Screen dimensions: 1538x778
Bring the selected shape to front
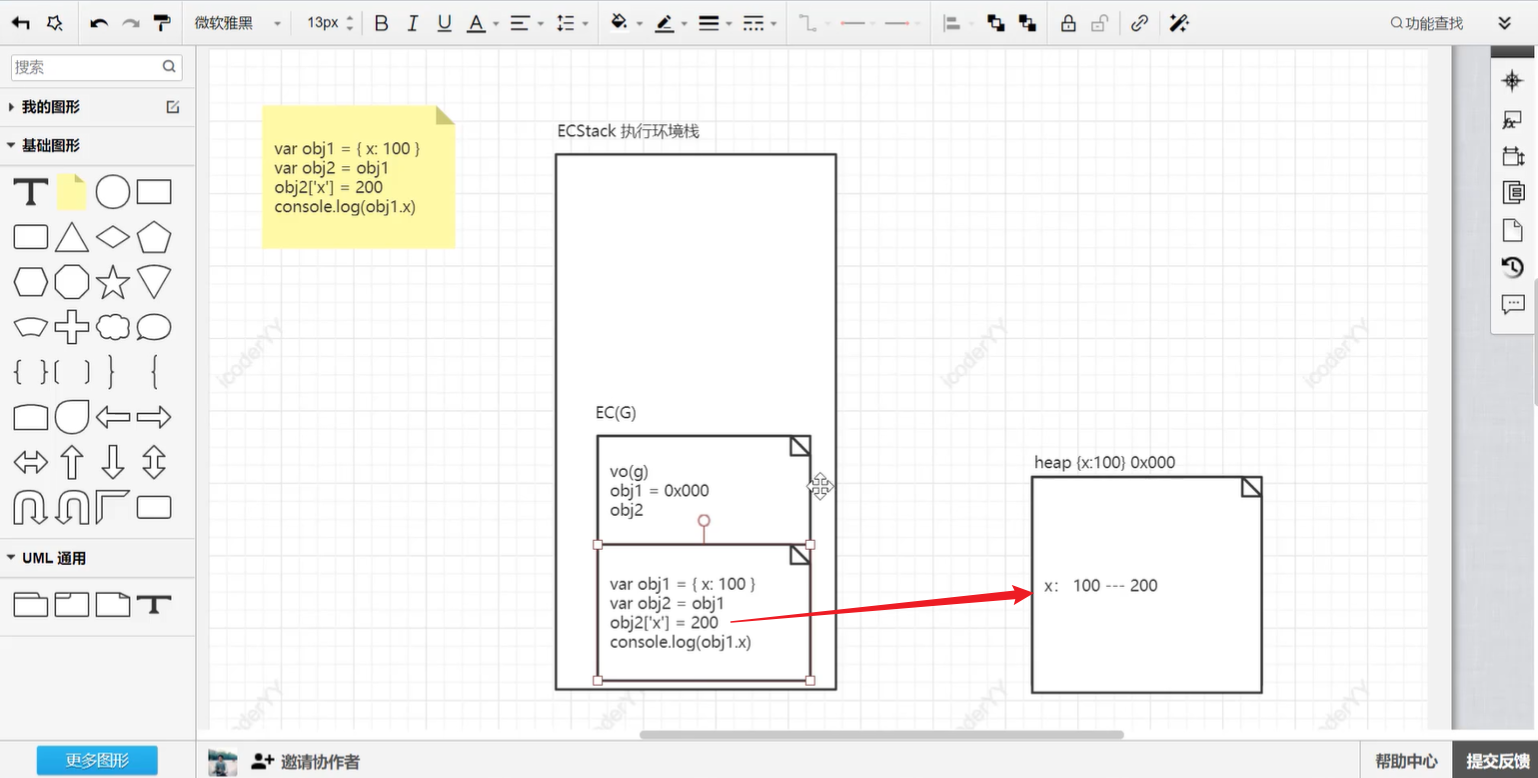(x=995, y=23)
